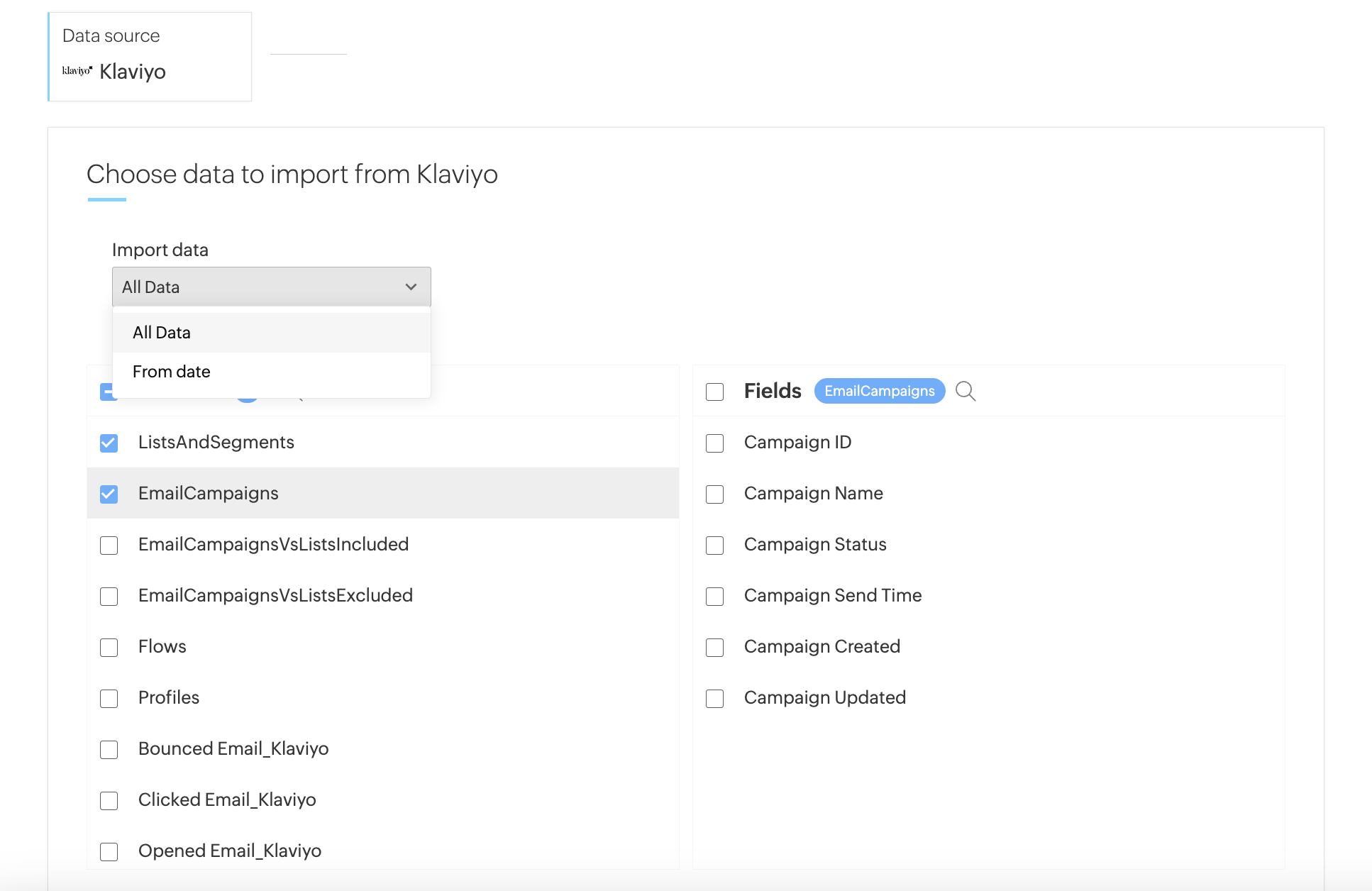Select the Bounced Email_Klaviyo row
1372x891 pixels.
[x=233, y=748]
